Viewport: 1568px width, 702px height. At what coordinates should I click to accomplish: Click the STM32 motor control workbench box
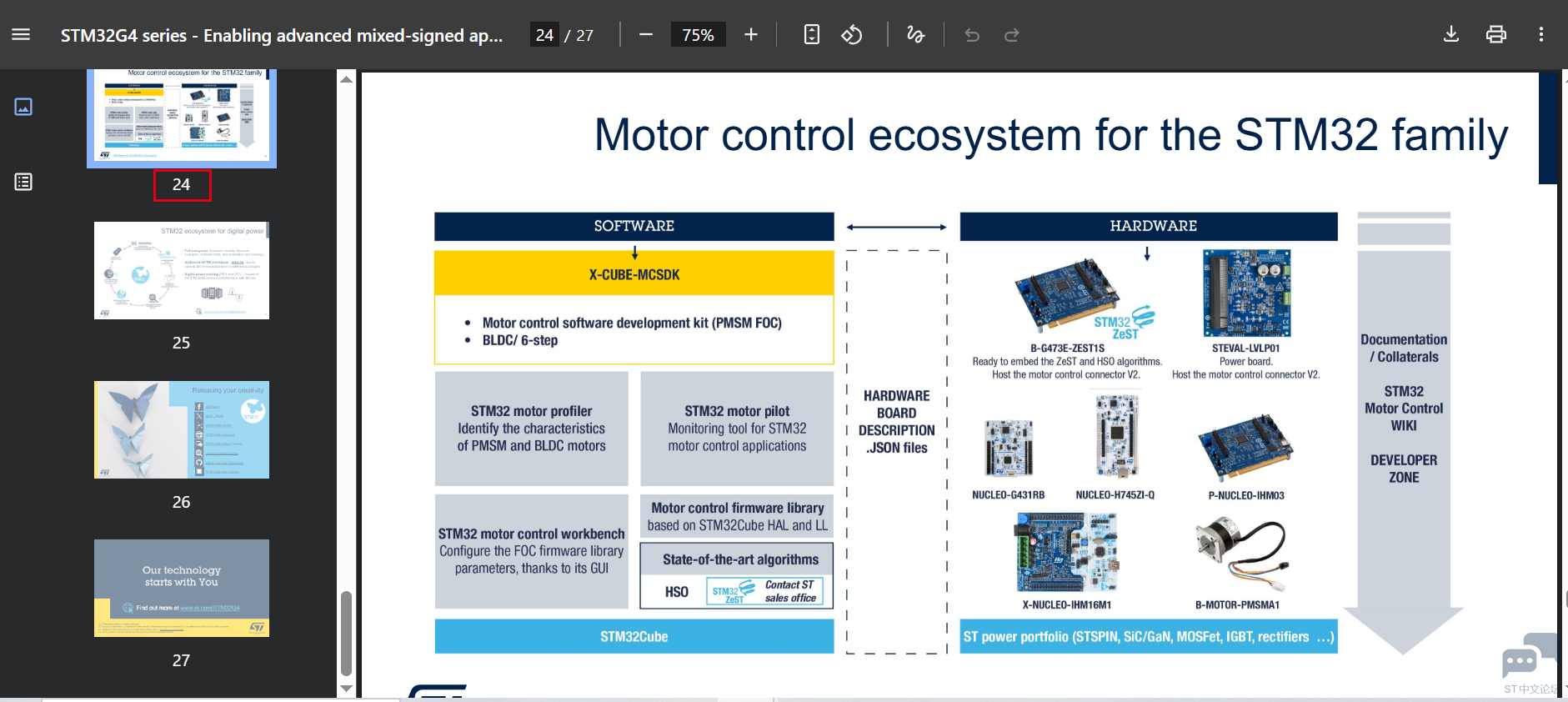[532, 551]
